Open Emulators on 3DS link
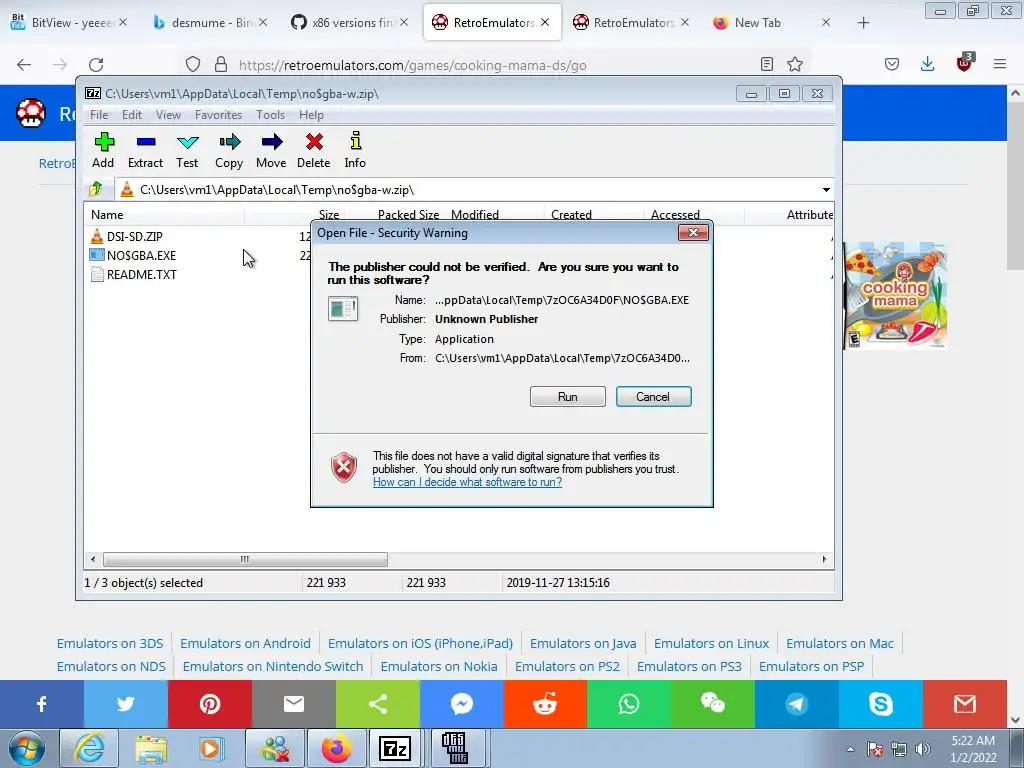Viewport: 1024px width, 768px height. [110, 643]
